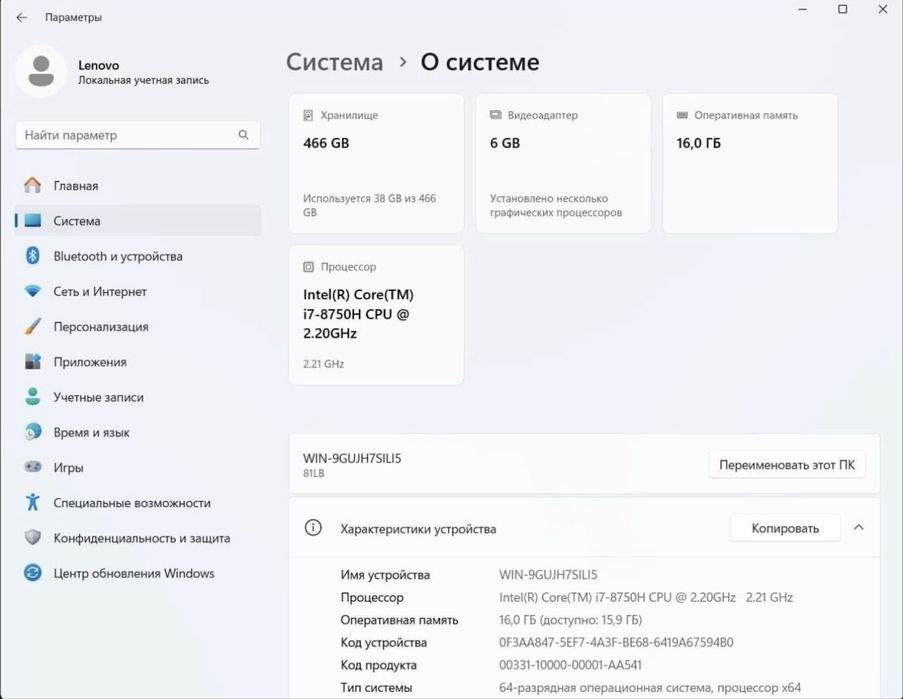The height and width of the screenshot is (699, 903).
Task: Click the Приложения apps icon
Action: (33, 362)
